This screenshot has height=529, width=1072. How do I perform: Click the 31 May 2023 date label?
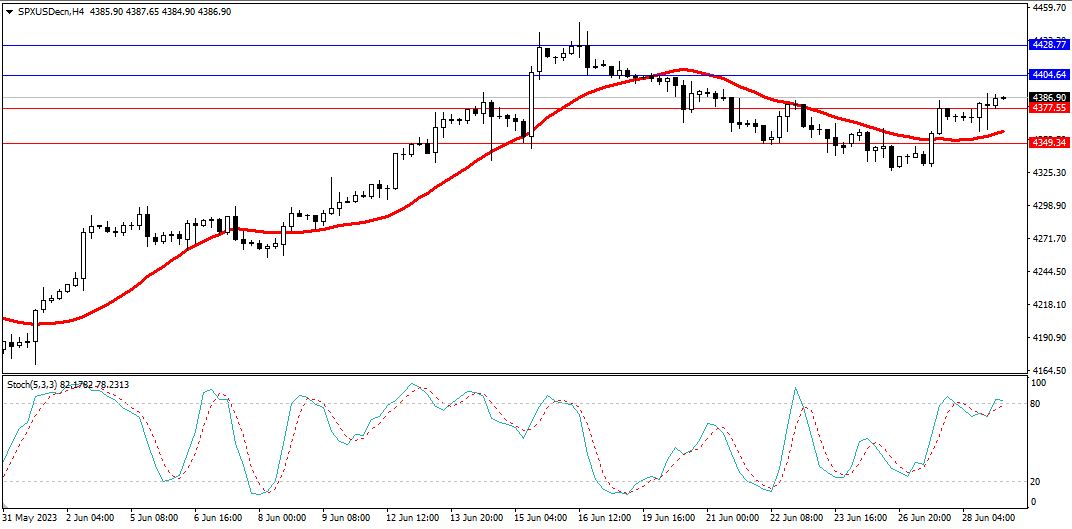(x=31, y=518)
